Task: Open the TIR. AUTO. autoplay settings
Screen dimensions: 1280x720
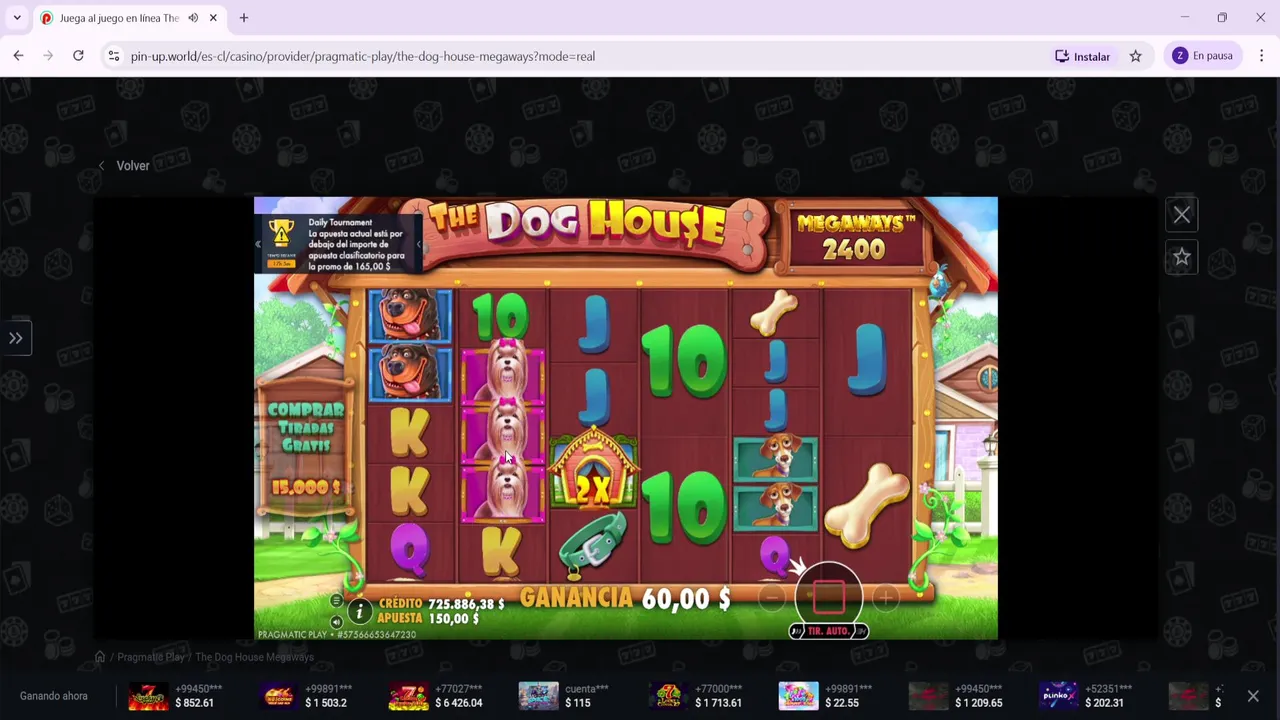Action: [828, 631]
